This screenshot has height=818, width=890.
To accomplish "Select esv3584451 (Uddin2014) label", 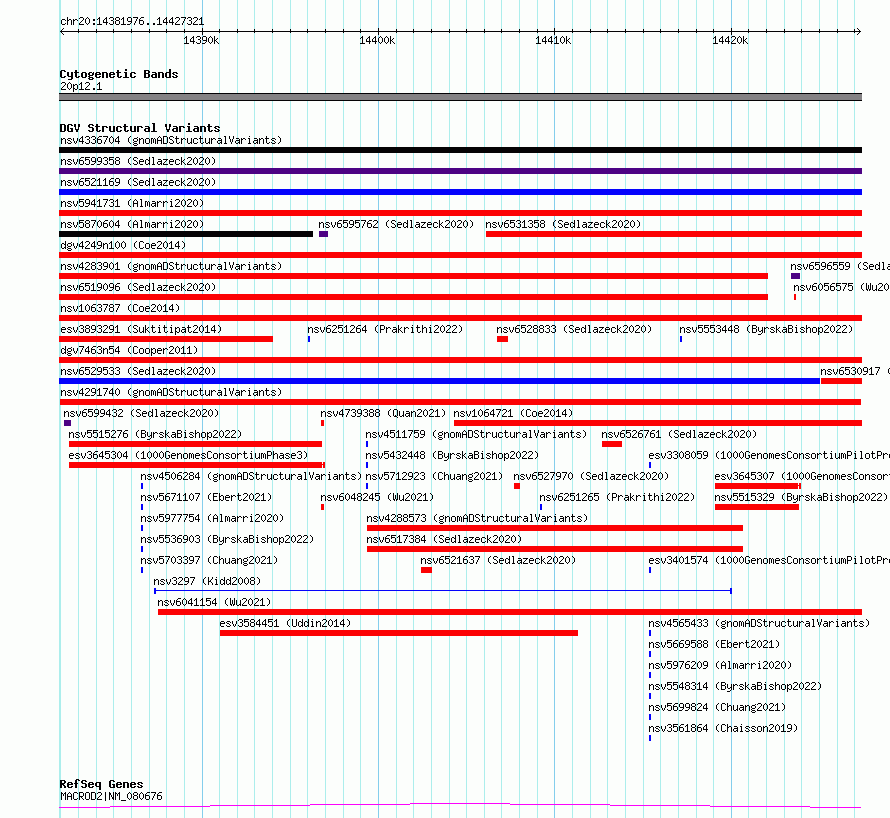I will [285, 623].
